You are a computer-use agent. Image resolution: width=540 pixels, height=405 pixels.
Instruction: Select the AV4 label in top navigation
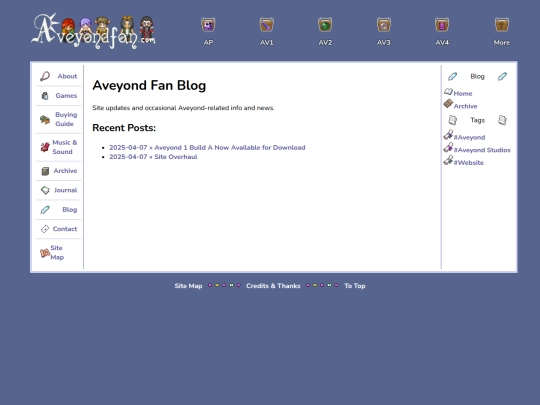(x=442, y=43)
